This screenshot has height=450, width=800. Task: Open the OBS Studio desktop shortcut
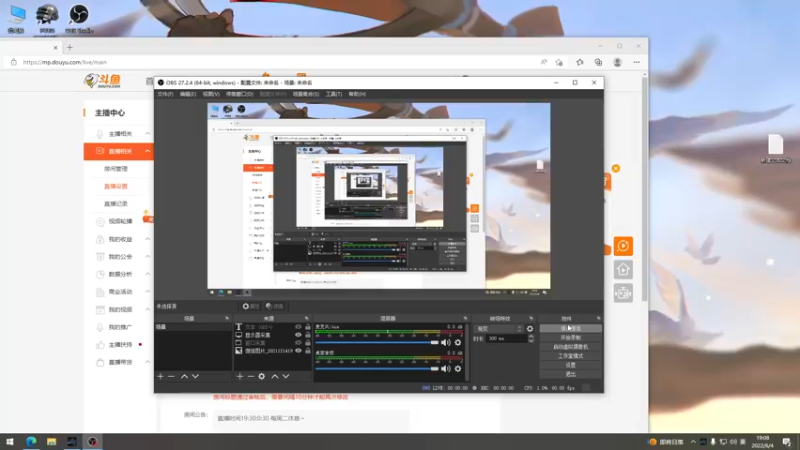pyautogui.click(x=79, y=18)
